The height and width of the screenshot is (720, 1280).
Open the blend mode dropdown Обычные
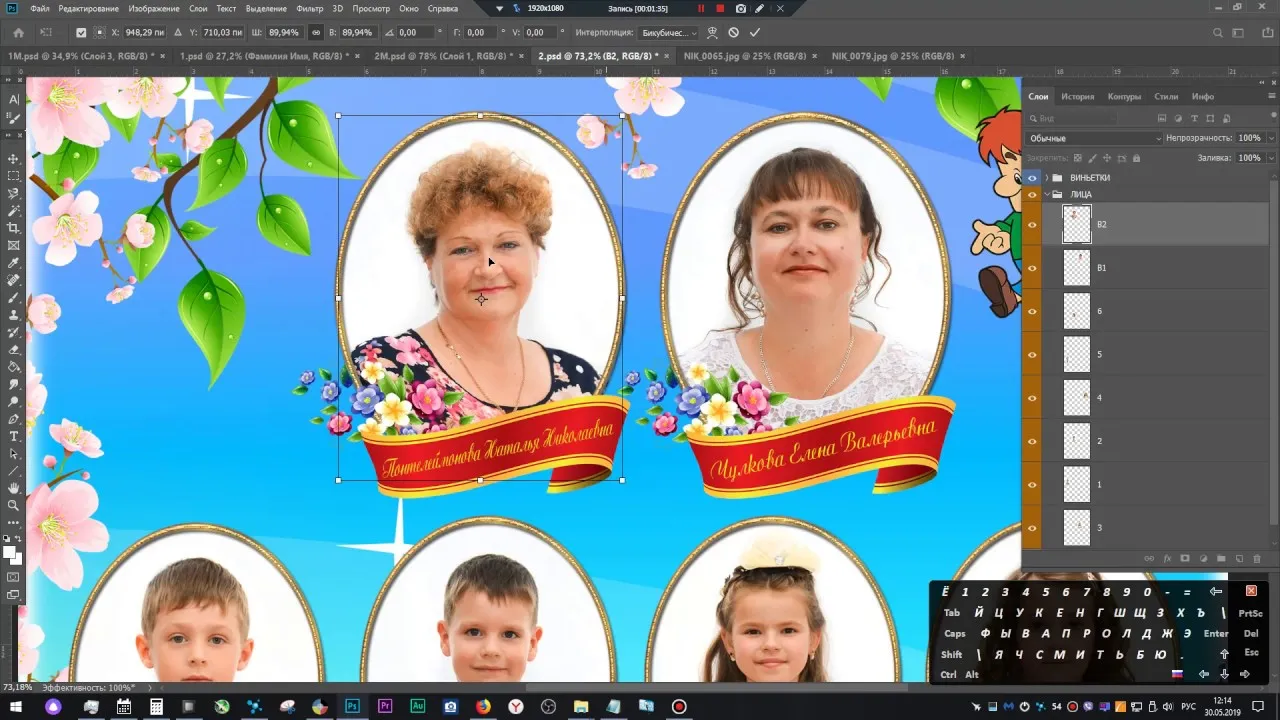tap(1094, 138)
